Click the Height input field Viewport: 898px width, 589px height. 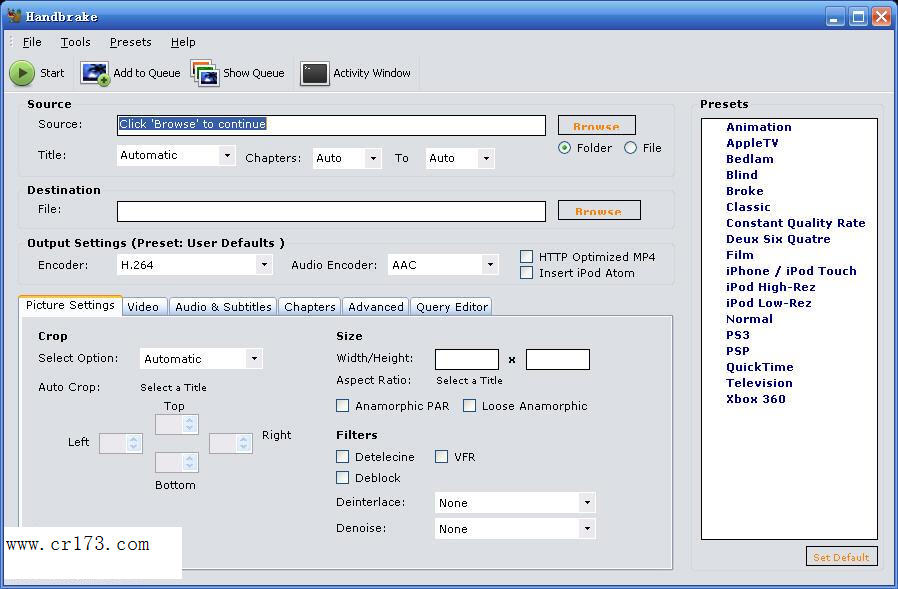[x=558, y=359]
